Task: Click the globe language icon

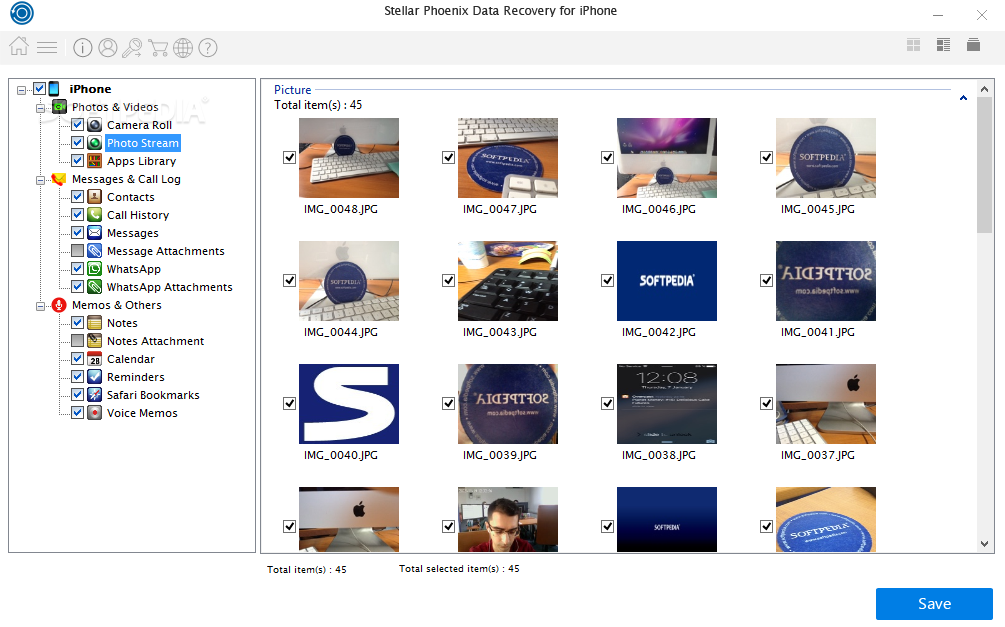Action: tap(183, 47)
